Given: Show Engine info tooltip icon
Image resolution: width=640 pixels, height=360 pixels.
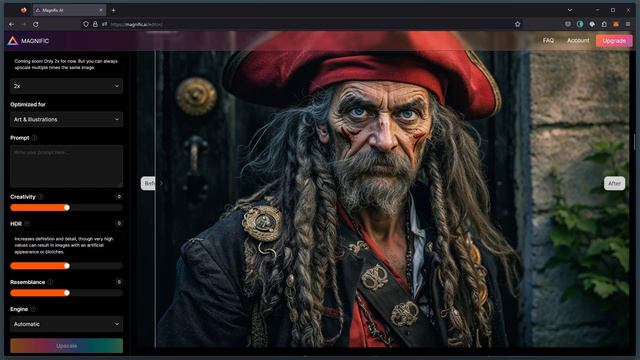Looking at the screenshot, I should [33, 309].
